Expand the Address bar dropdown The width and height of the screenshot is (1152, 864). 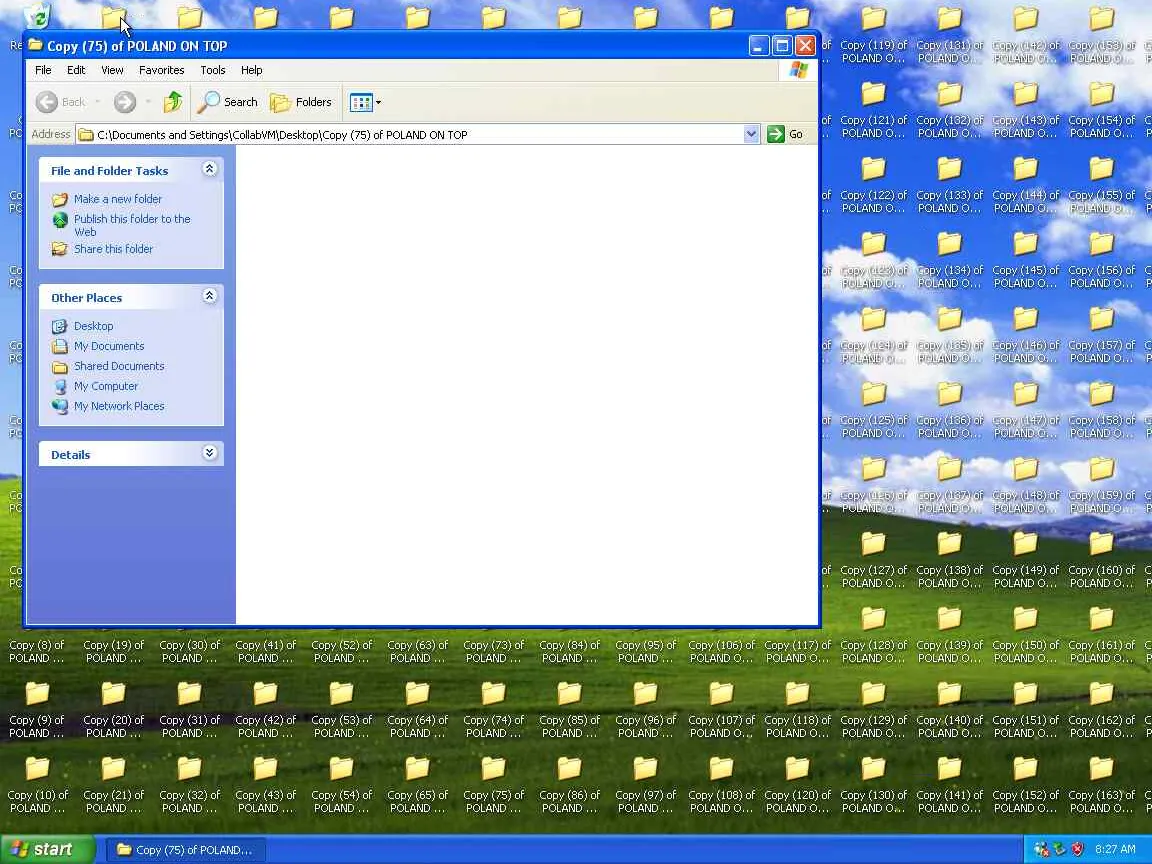(x=751, y=134)
